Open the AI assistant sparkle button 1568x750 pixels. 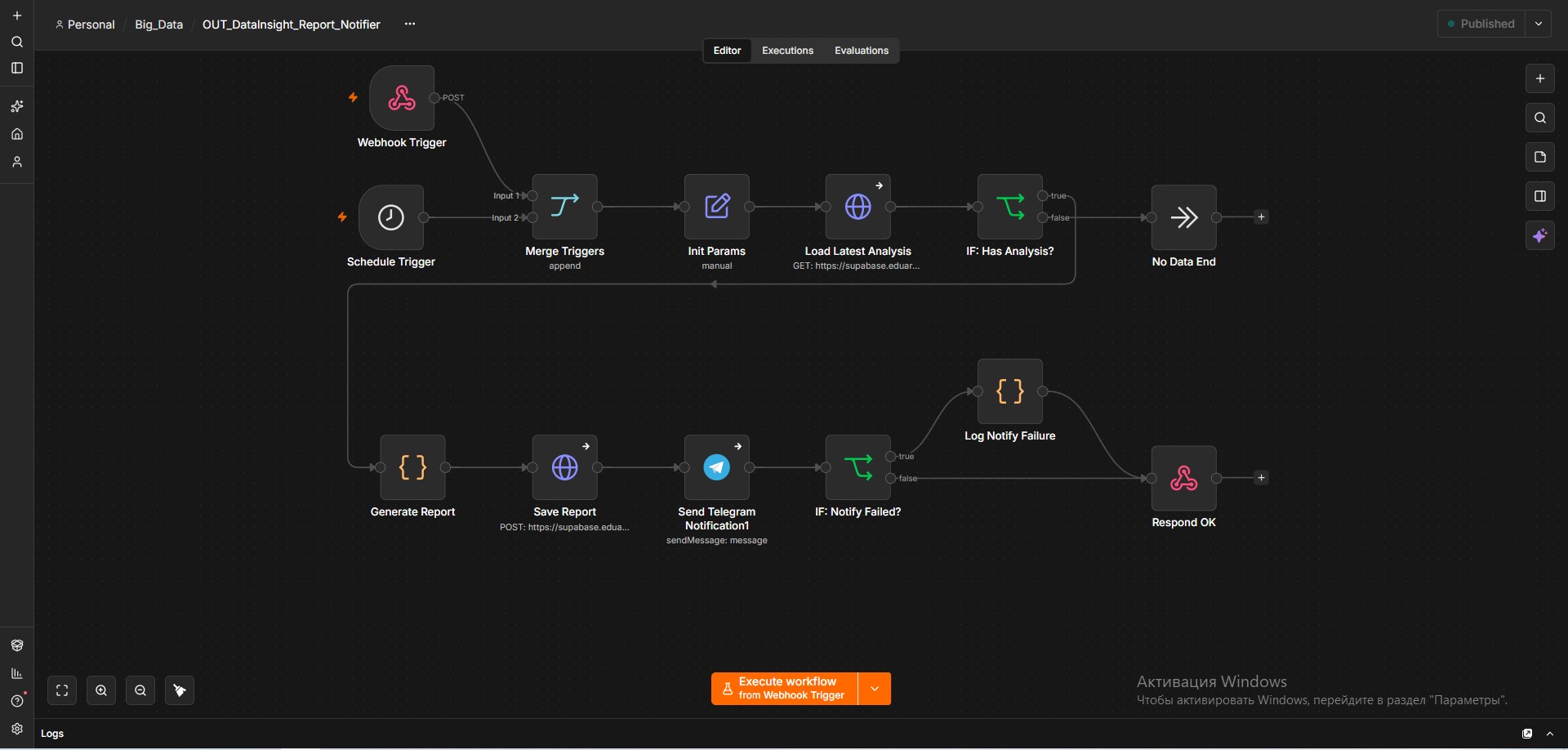1540,235
